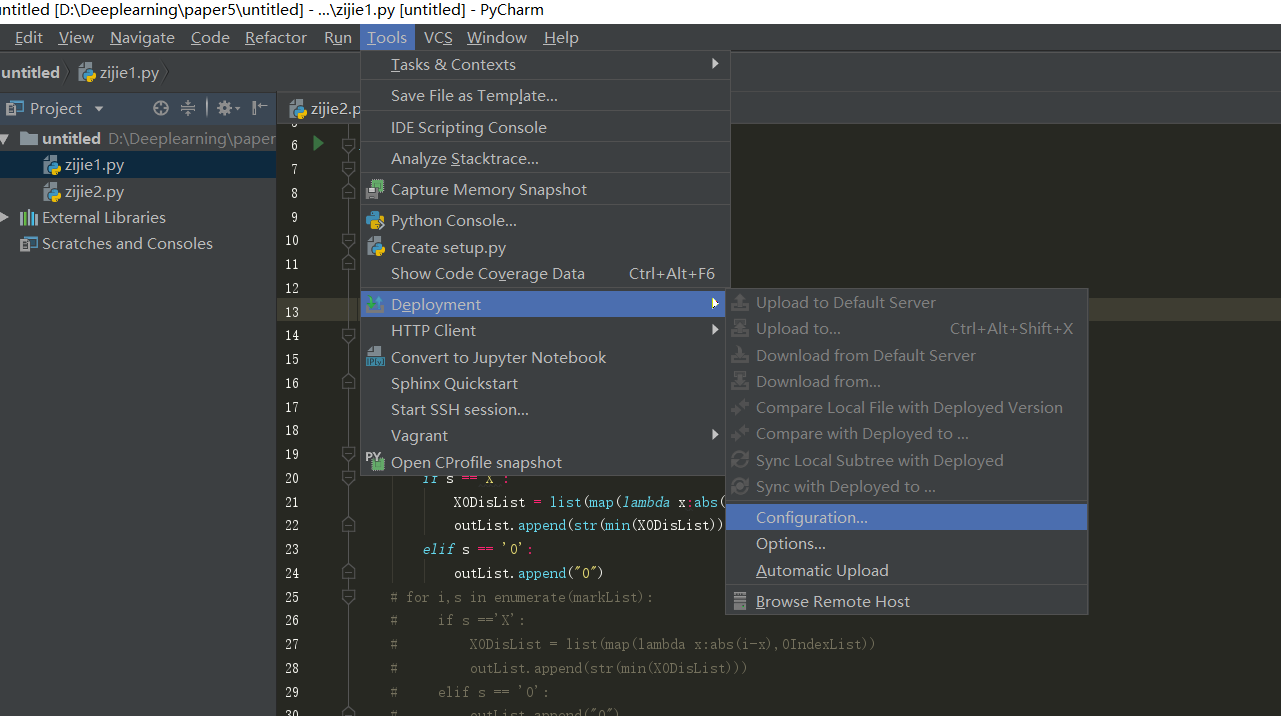1281x716 pixels.
Task: Click the Capture Memory Snapshot icon
Action: pyautogui.click(x=375, y=189)
